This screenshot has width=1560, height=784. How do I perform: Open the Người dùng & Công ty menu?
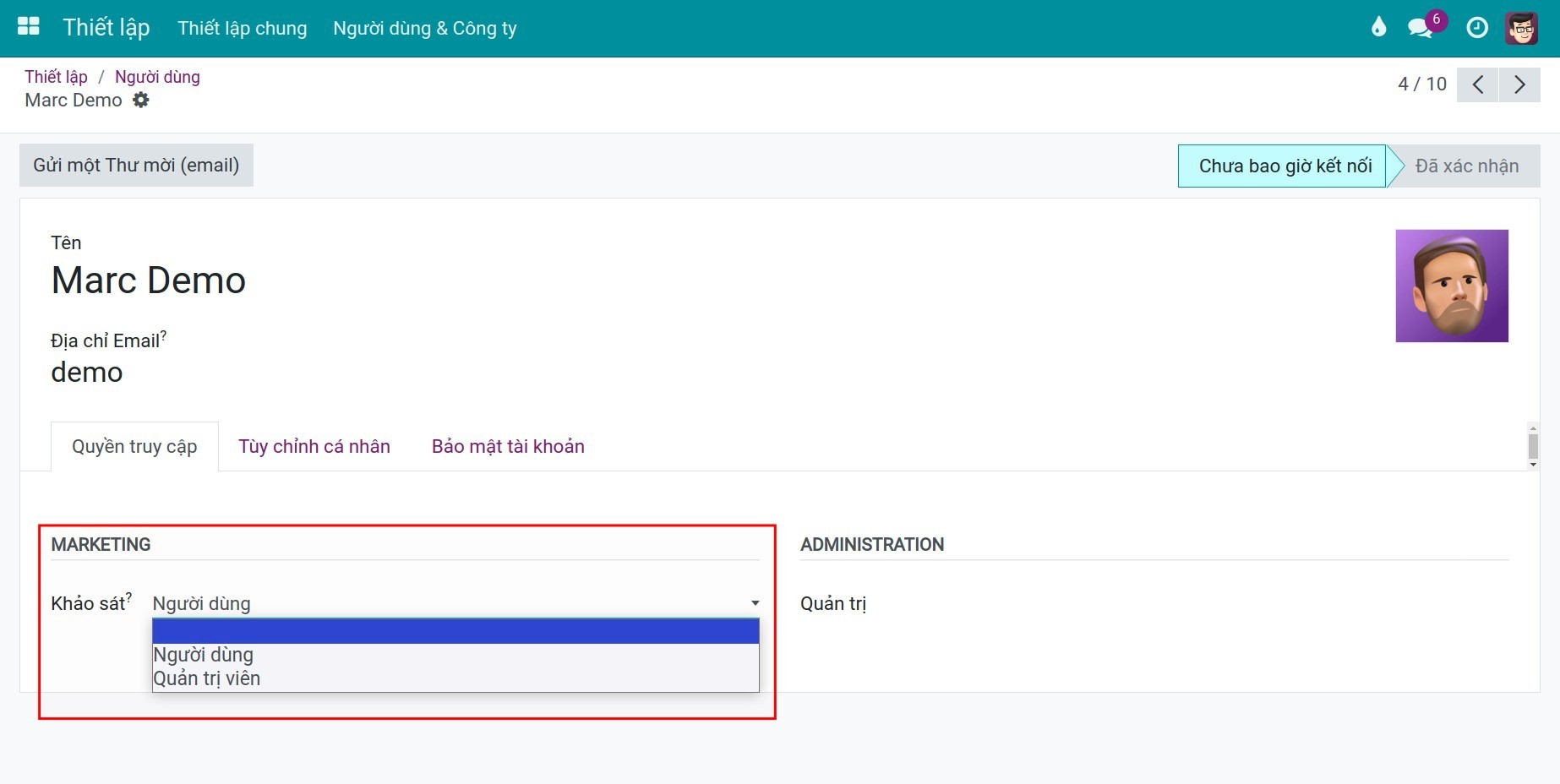click(425, 28)
